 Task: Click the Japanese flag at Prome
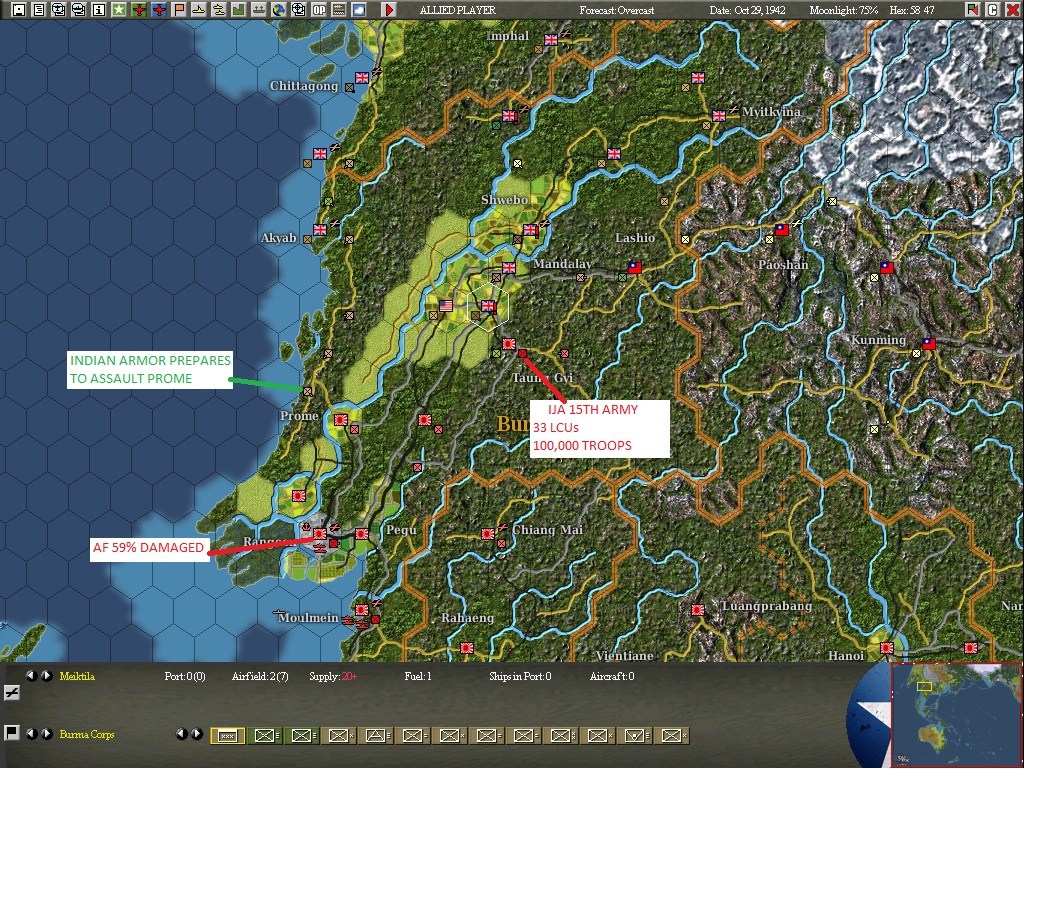point(341,420)
